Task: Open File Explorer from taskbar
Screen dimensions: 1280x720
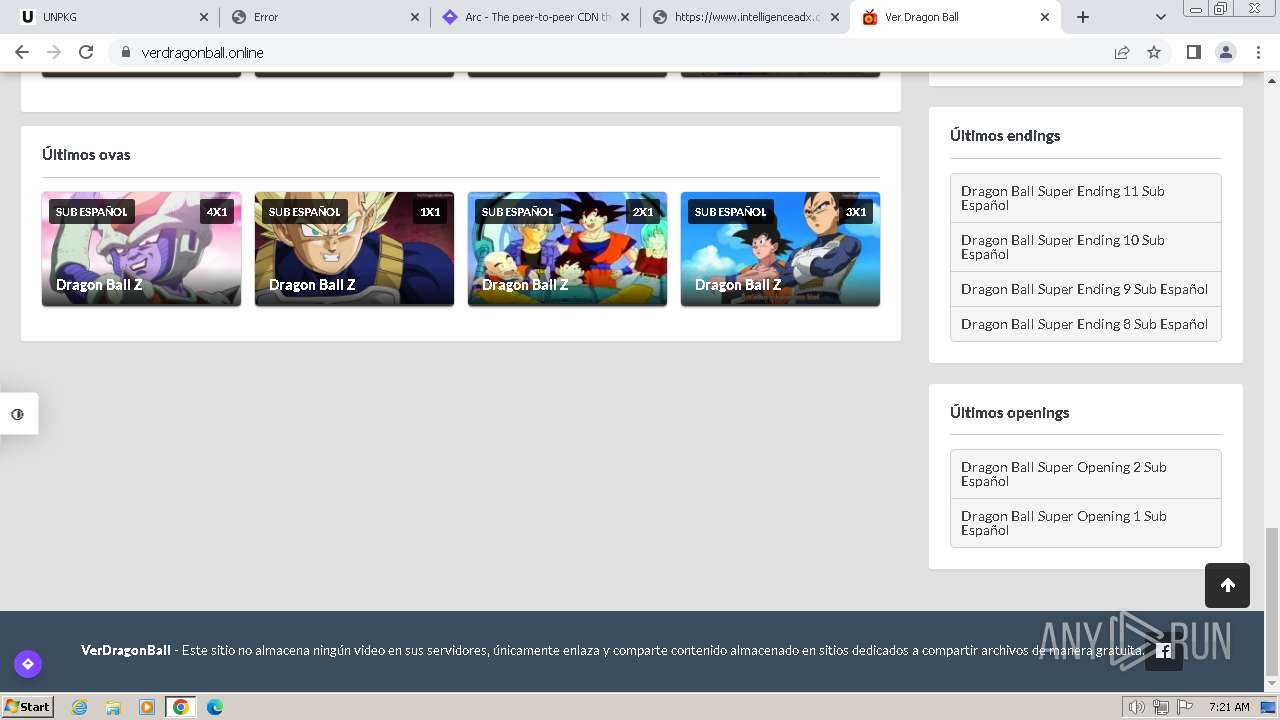Action: (113, 707)
